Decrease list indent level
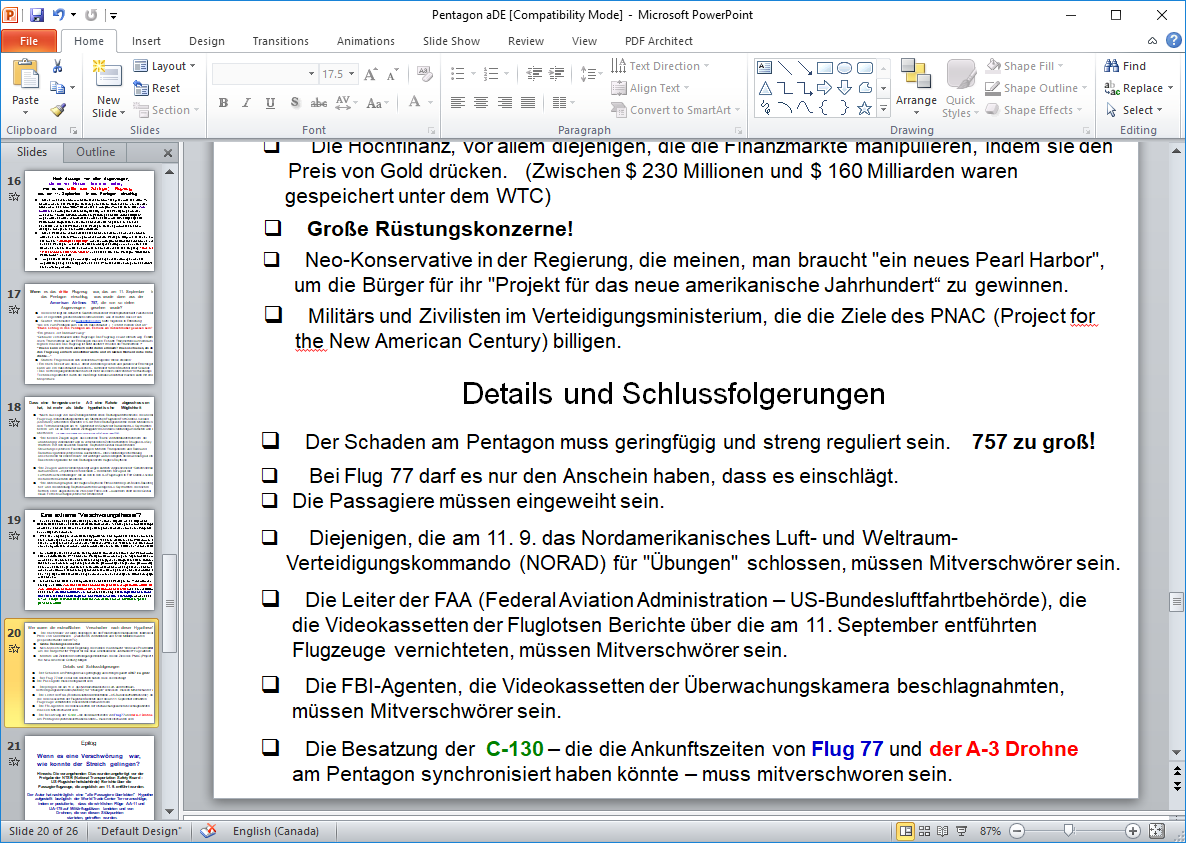The image size is (1186, 843). pyautogui.click(x=534, y=74)
